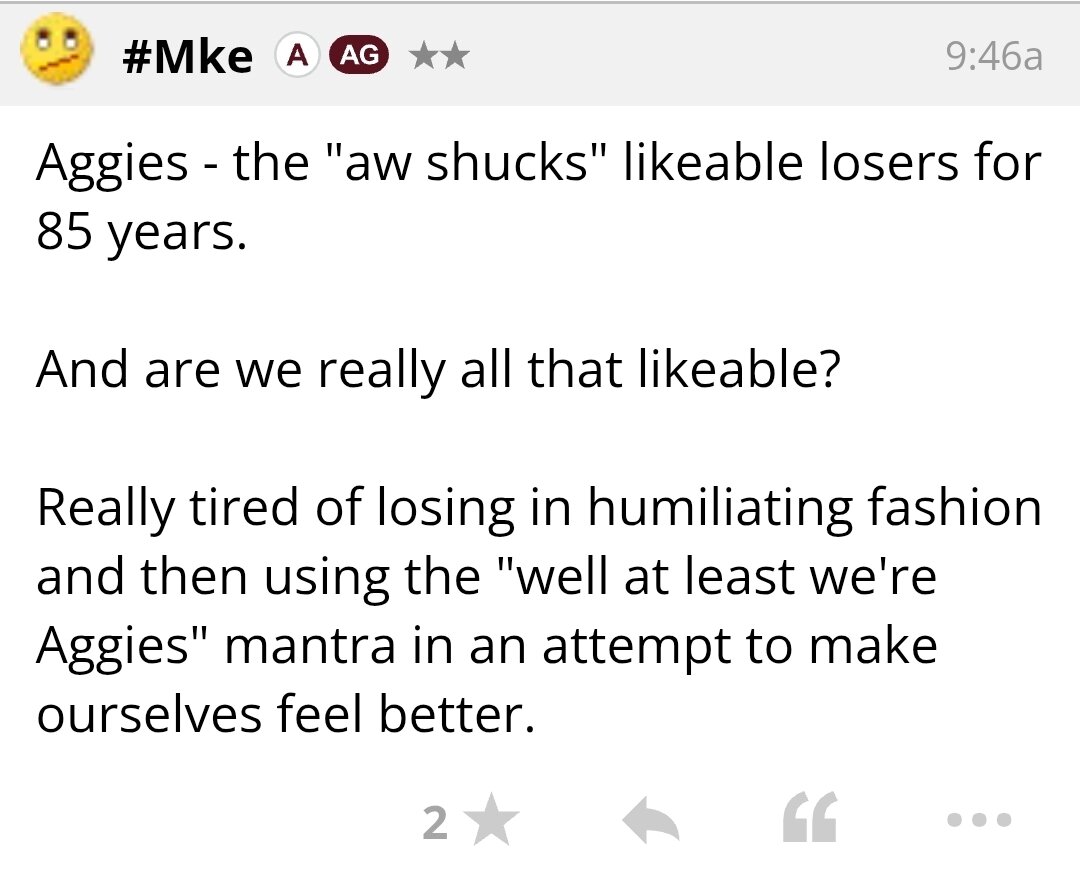This screenshot has width=1080, height=891.
Task: Click "And are we really all that likeable?"
Action: [438, 369]
